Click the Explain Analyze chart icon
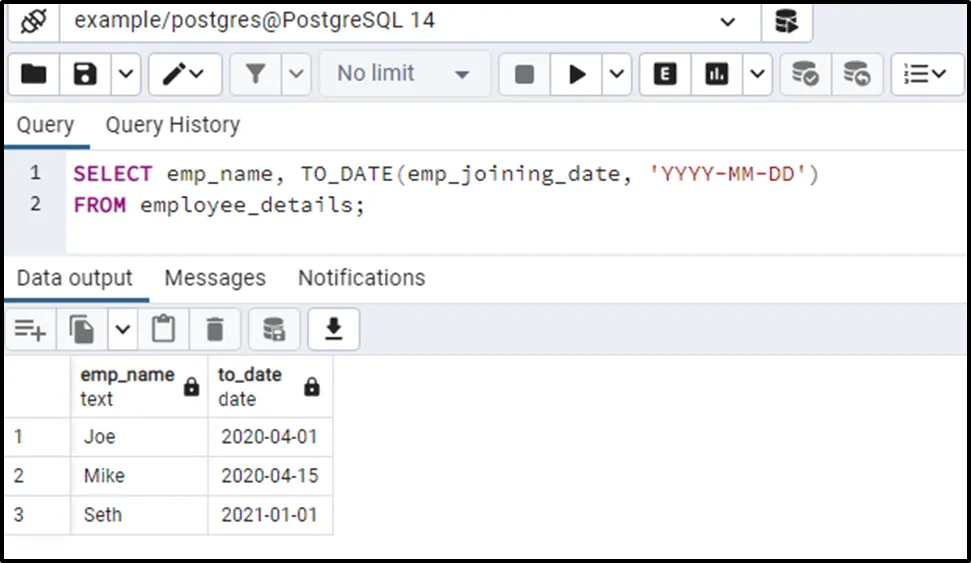This screenshot has width=971, height=563. pos(717,74)
